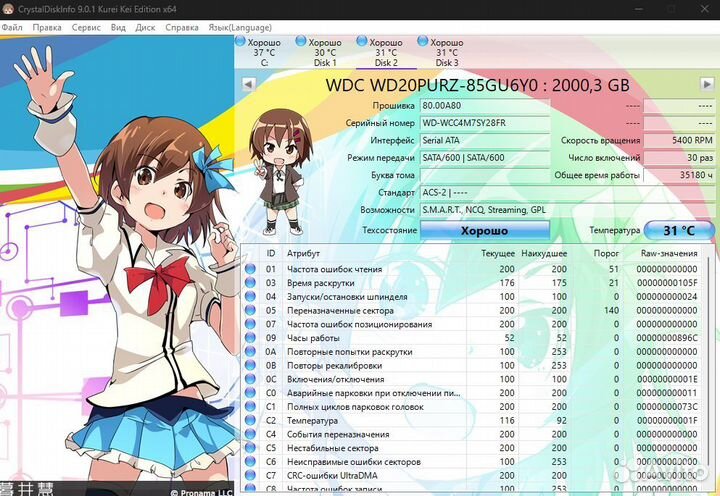Go to previous disk with left arrow

(247, 85)
